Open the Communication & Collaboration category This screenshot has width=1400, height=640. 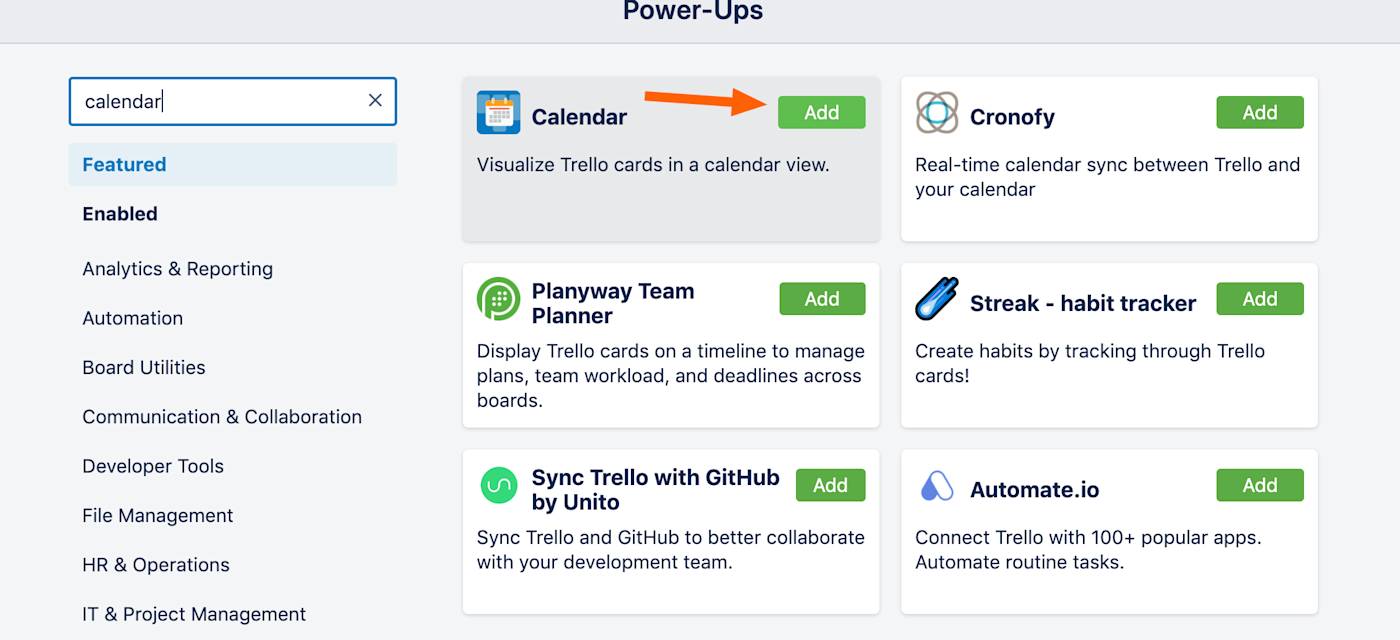click(x=222, y=417)
